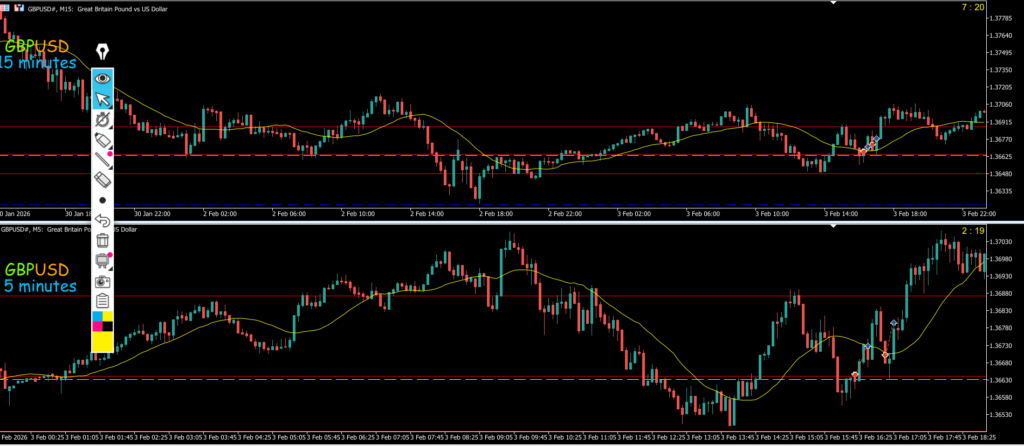The width and height of the screenshot is (1024, 446).
Task: Click the pen nib icon above the toolbar
Action: coord(102,52)
